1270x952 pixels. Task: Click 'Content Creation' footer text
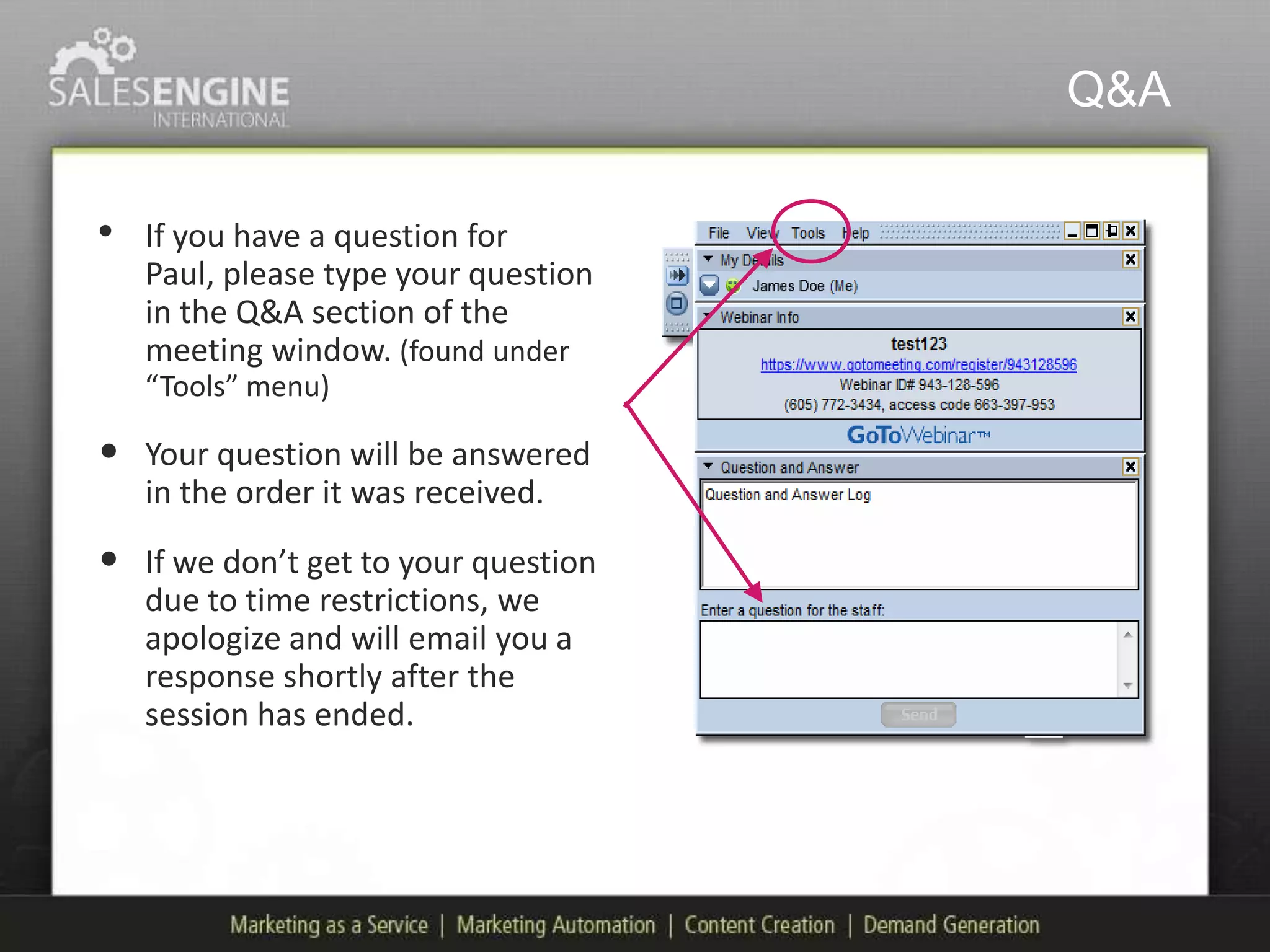pyautogui.click(x=760, y=925)
